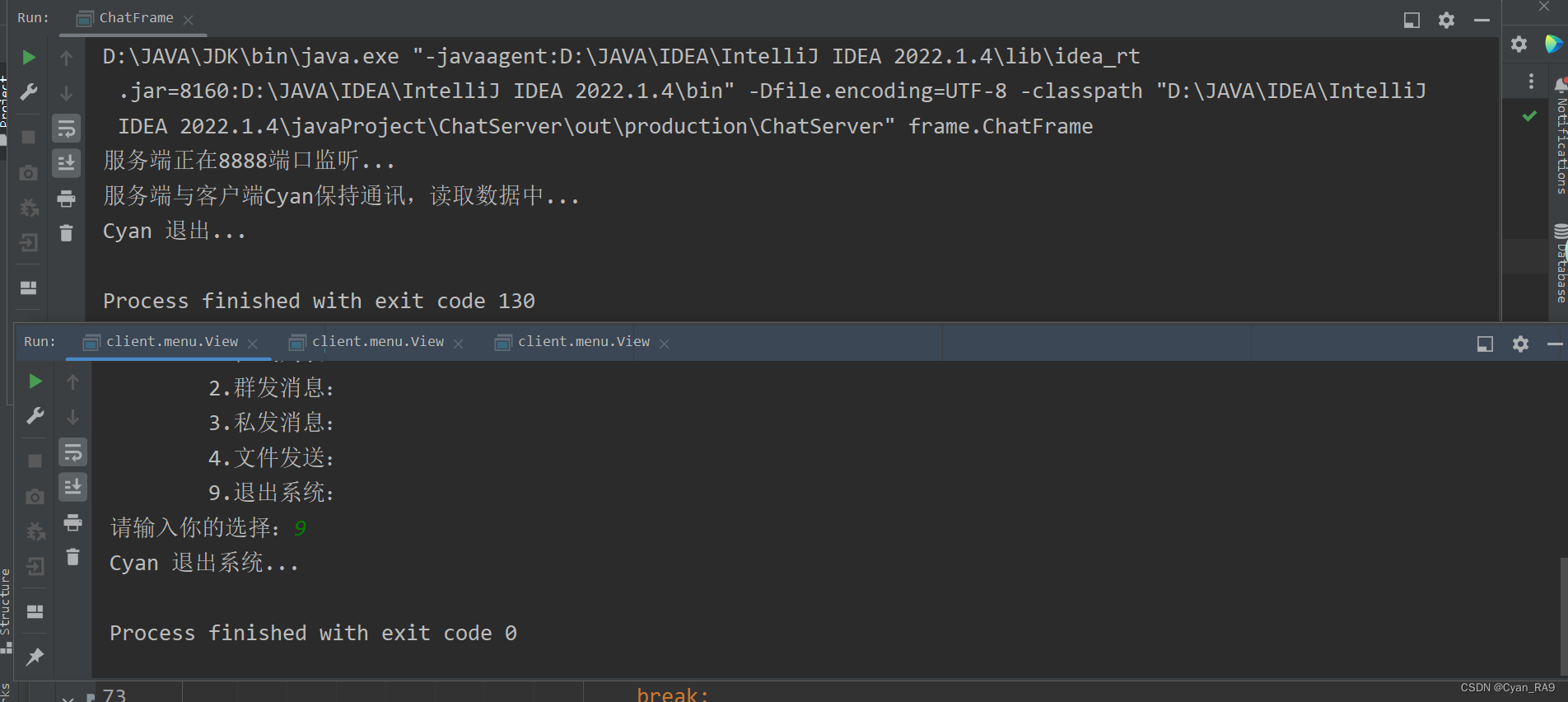Image resolution: width=1568 pixels, height=702 pixels.
Task: Click the 'Process finished with exit code 130' line
Action: [319, 301]
